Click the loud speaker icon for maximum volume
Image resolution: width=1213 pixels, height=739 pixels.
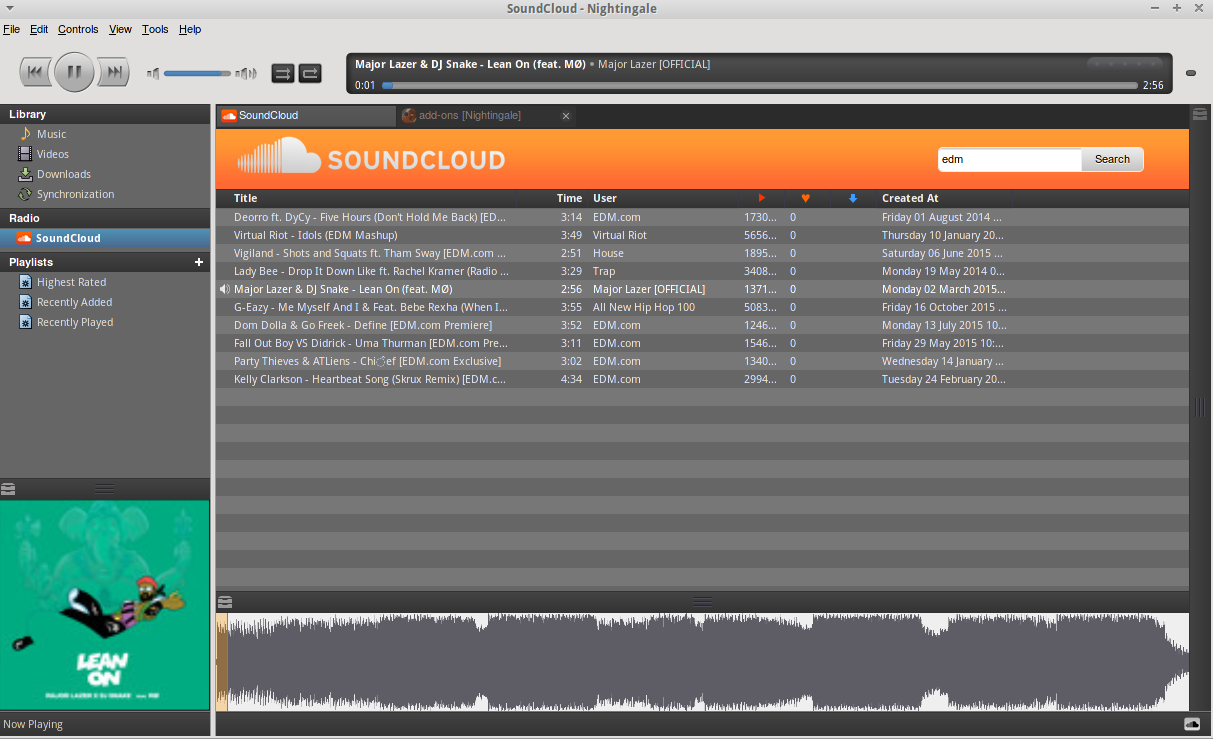point(246,73)
